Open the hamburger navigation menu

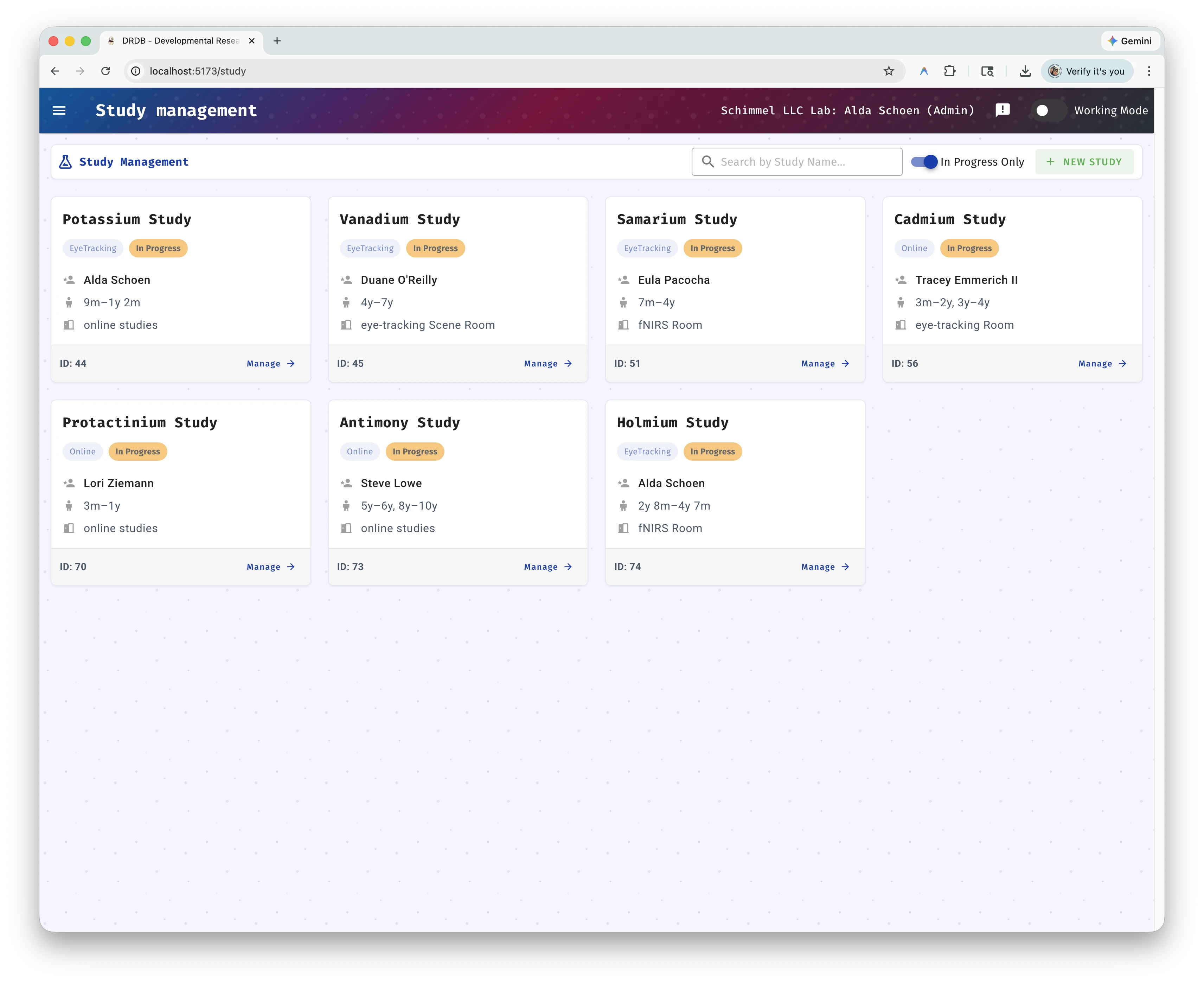click(59, 110)
